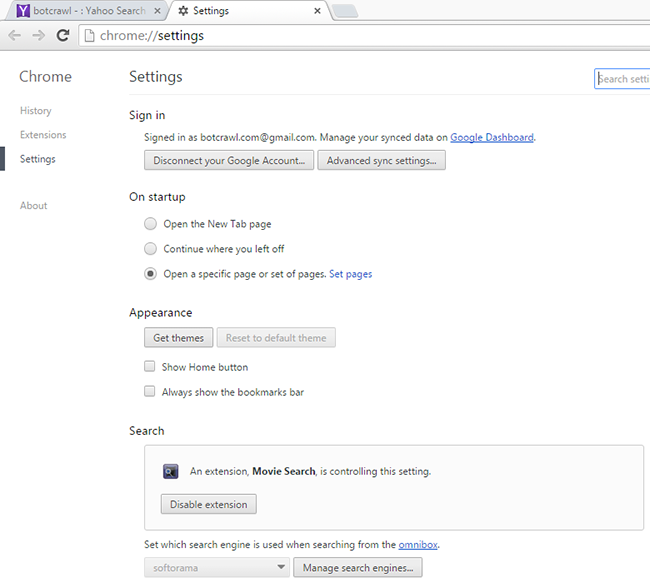Go back with the browser back arrow

coord(15,36)
